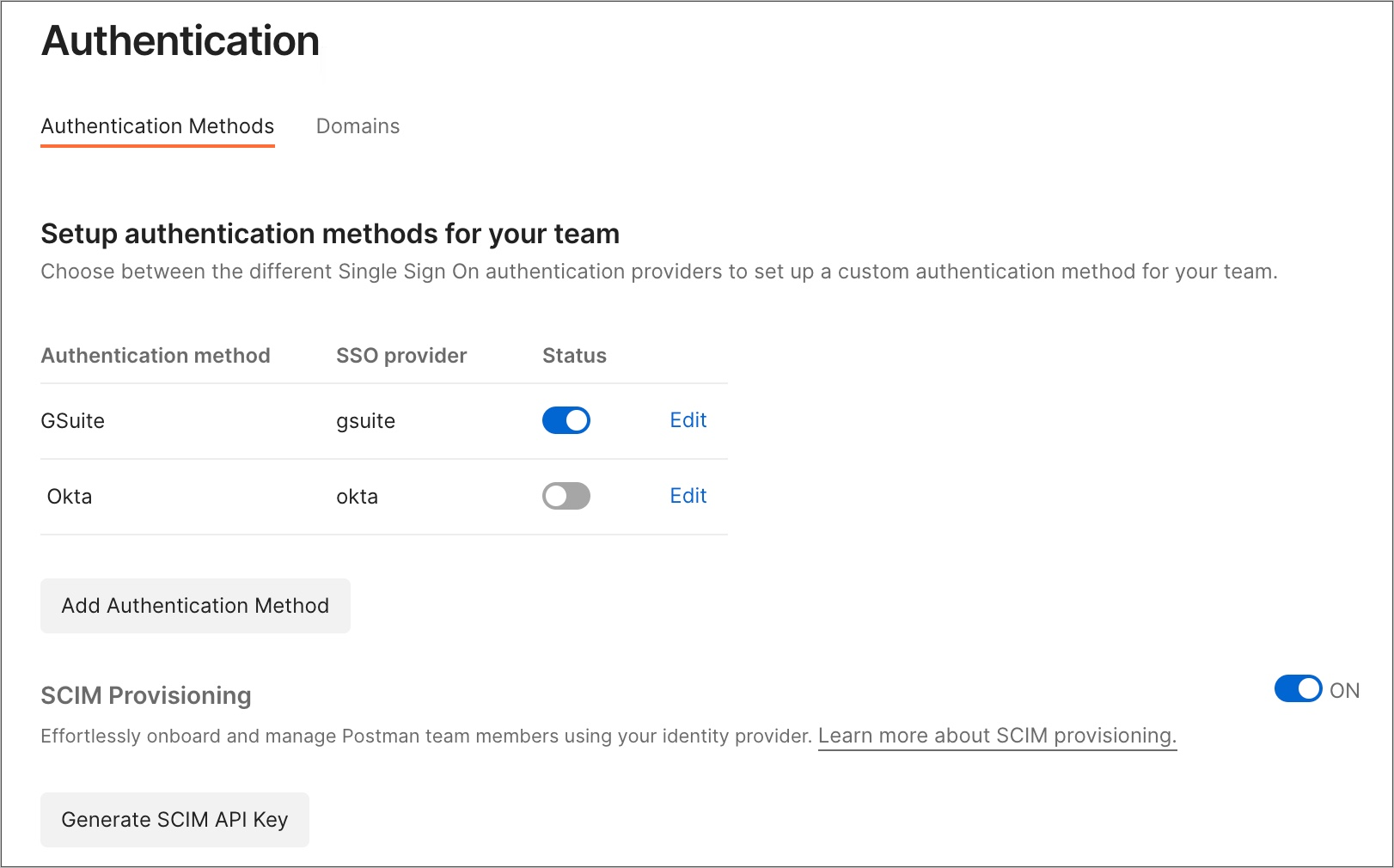Disable the GSuite authentication method

coord(566,420)
